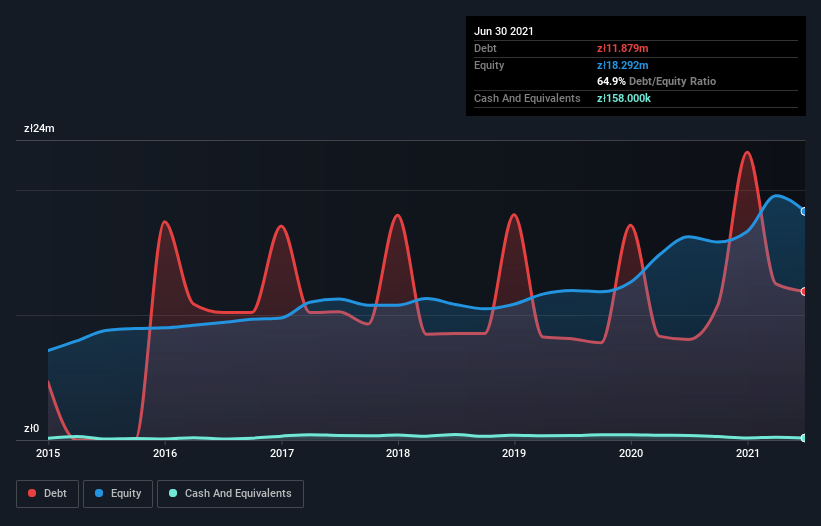Click the 2015 axis label

click(48, 454)
